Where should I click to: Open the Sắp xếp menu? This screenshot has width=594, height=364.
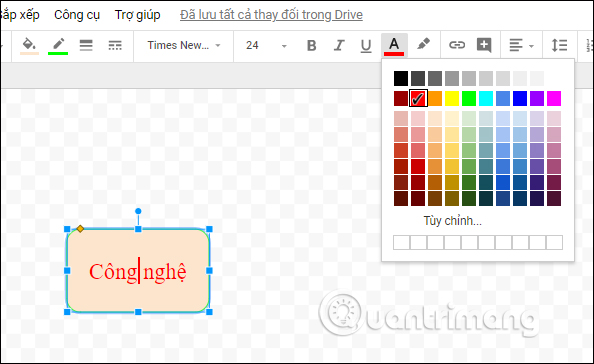20,15
